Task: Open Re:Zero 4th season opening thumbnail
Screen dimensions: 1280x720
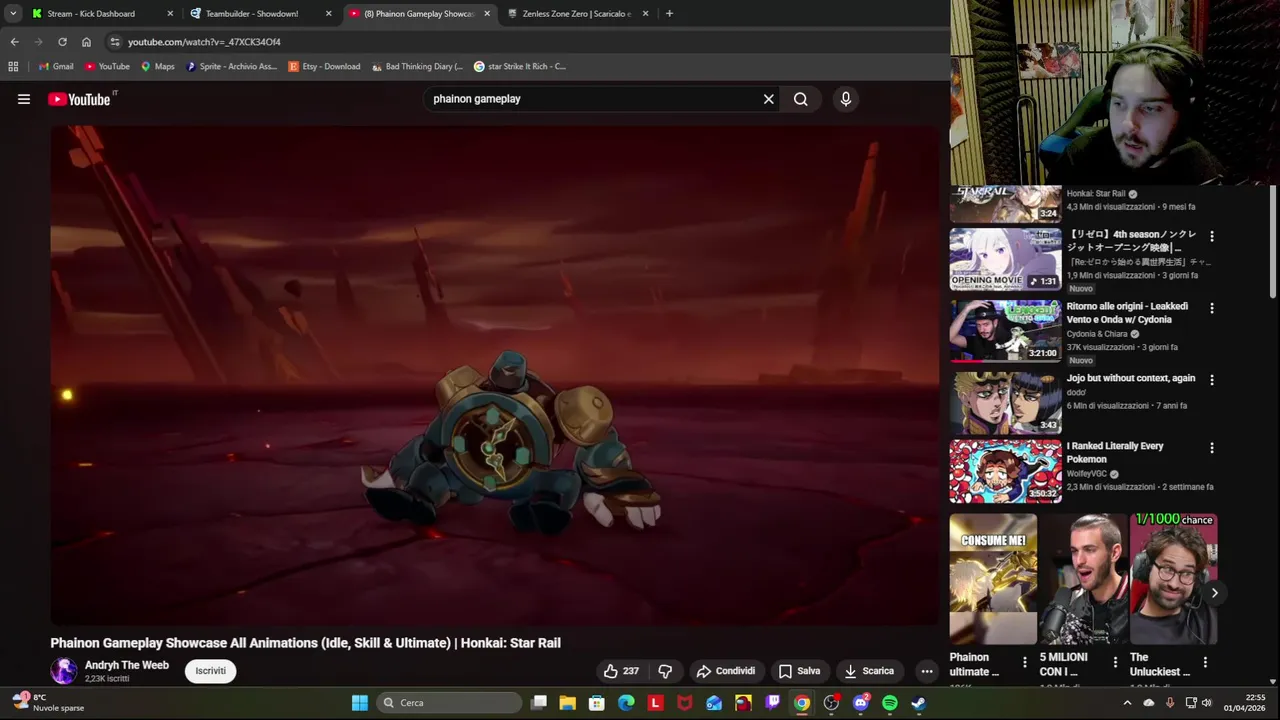Action: (x=1005, y=259)
